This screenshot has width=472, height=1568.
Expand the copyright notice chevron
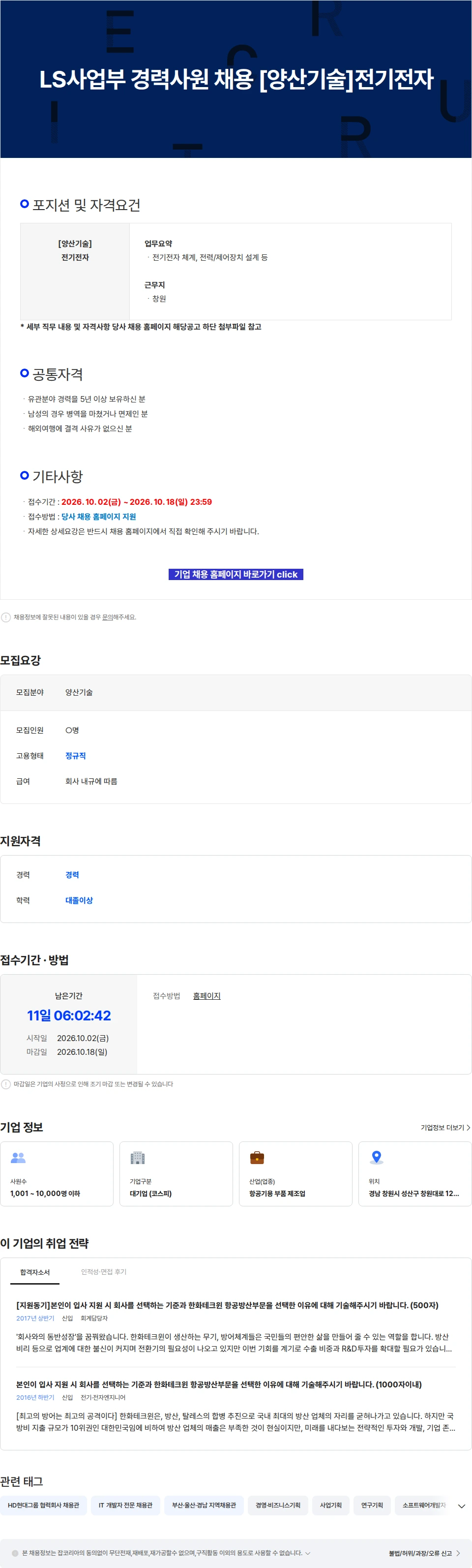point(308,1553)
